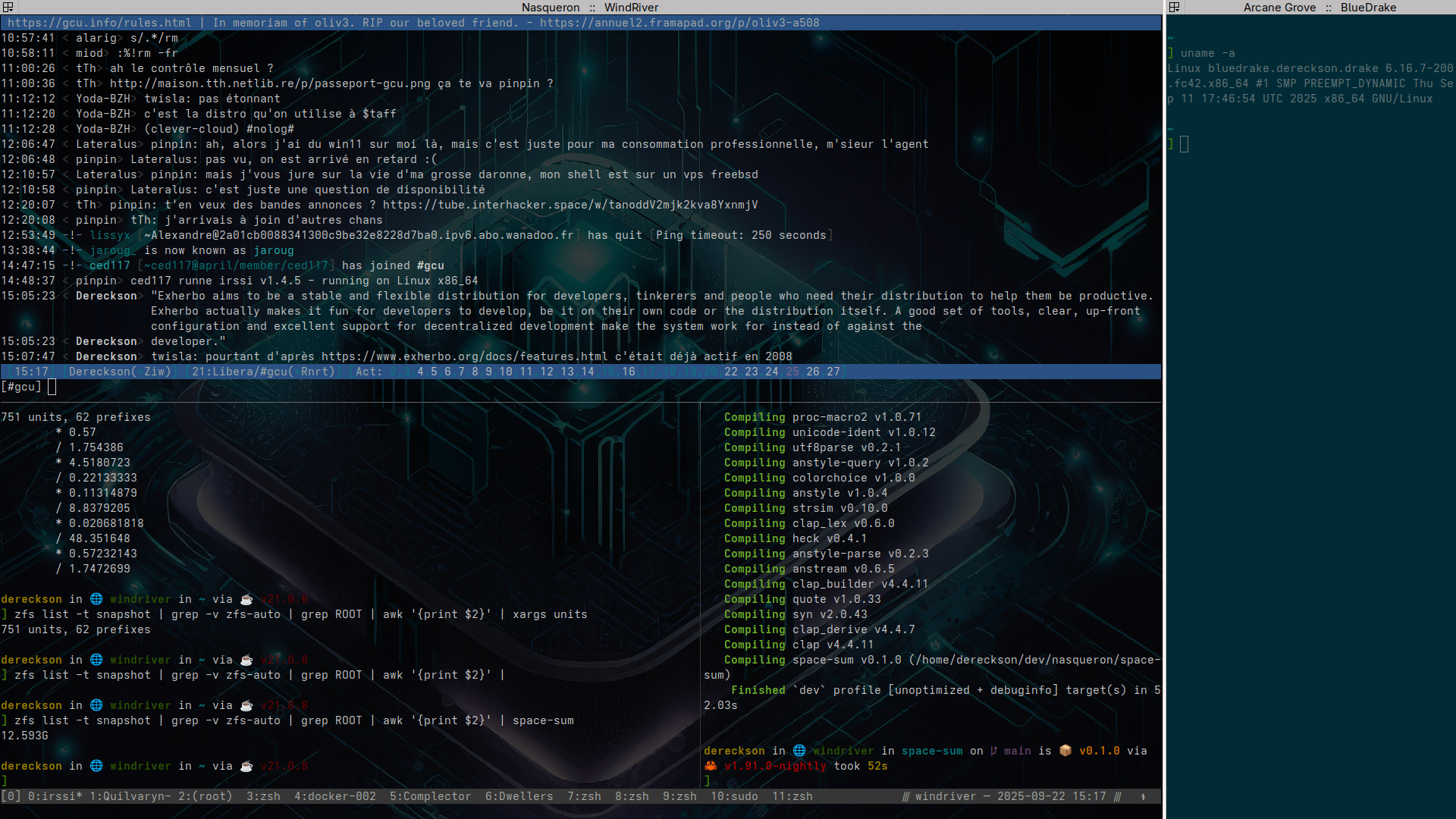Viewport: 1456px width, 819px height.
Task: Focus the BlueDrake terminal prompt cursor
Action: [1184, 144]
